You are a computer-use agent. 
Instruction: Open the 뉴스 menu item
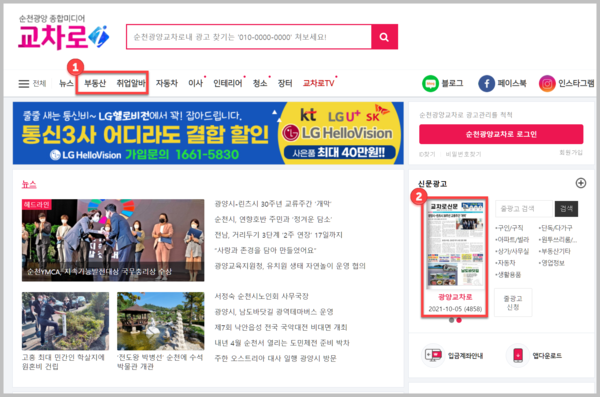pos(66,83)
